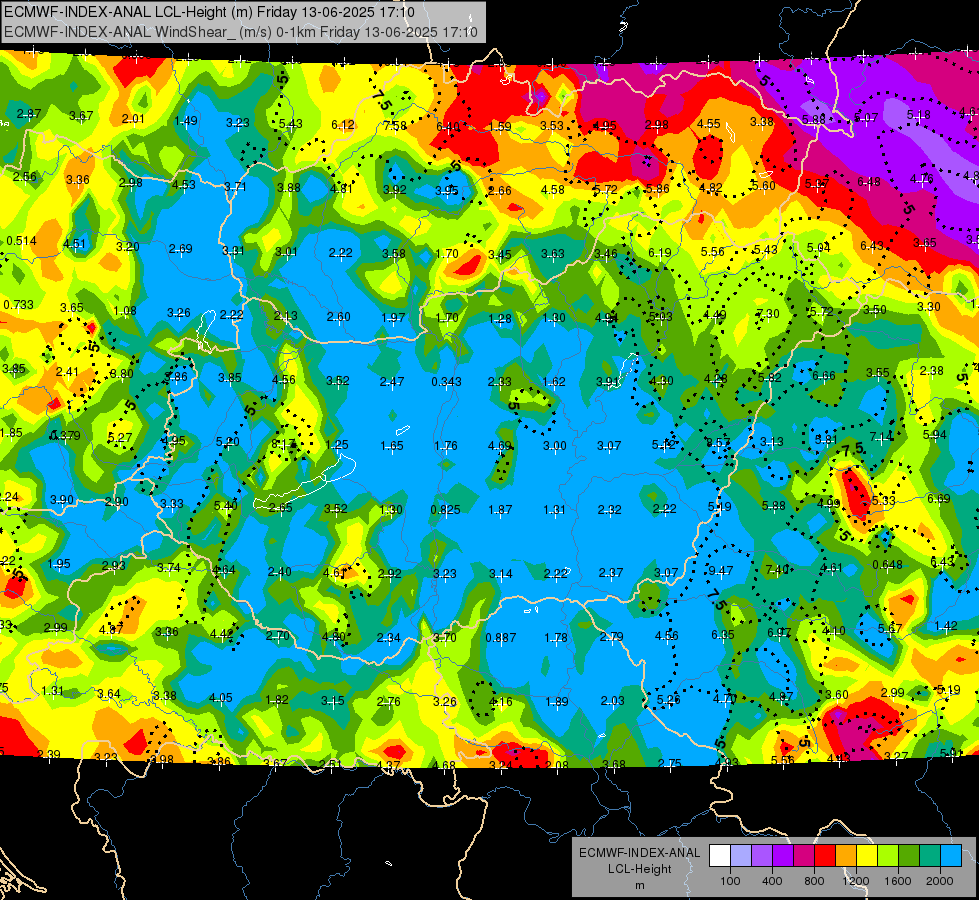Pick the lime green legend swatch
The width and height of the screenshot is (979, 900).
tap(888, 856)
